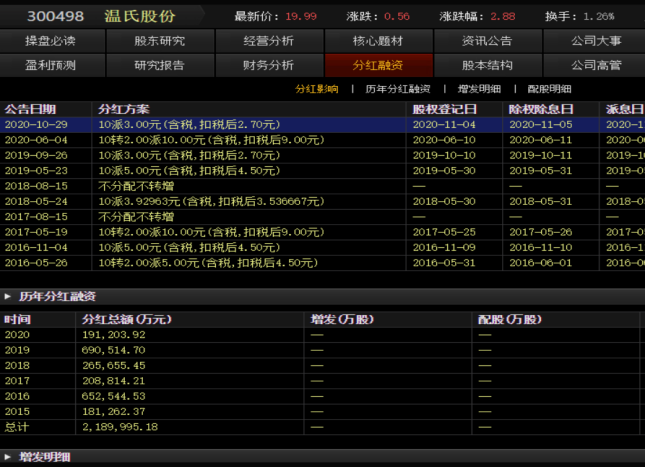
Task: Click the 分红总额(万元) column header
Action: point(126,319)
